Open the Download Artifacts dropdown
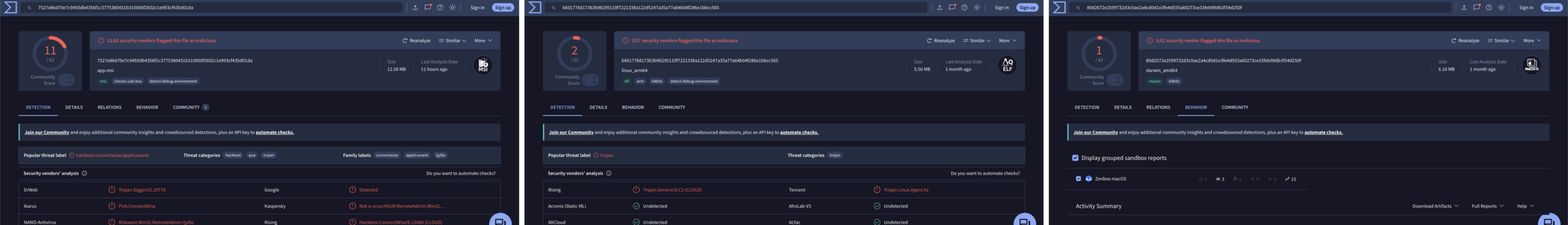This screenshot has height=225, width=1568. click(x=1435, y=206)
